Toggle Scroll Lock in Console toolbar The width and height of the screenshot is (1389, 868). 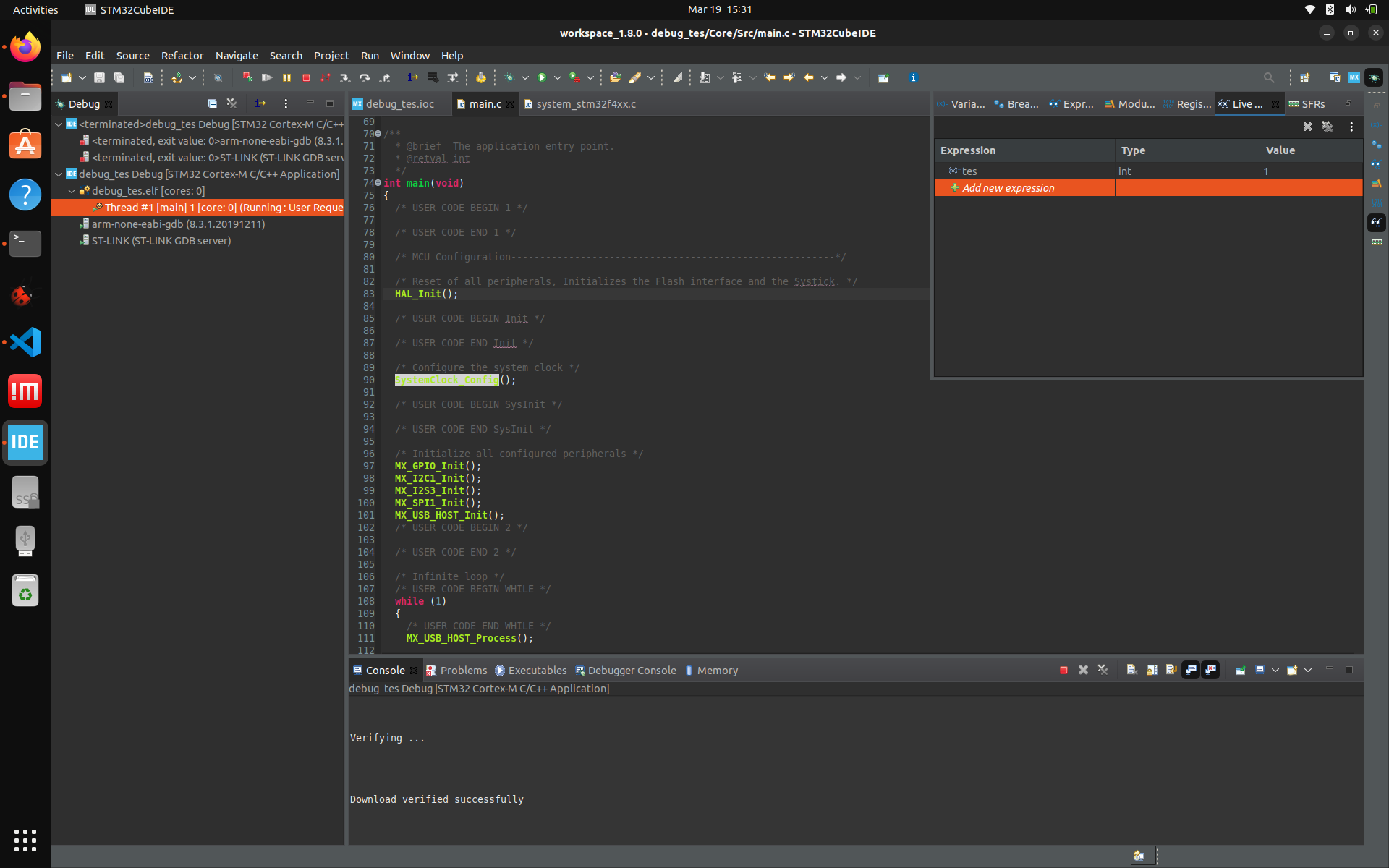point(1152,671)
